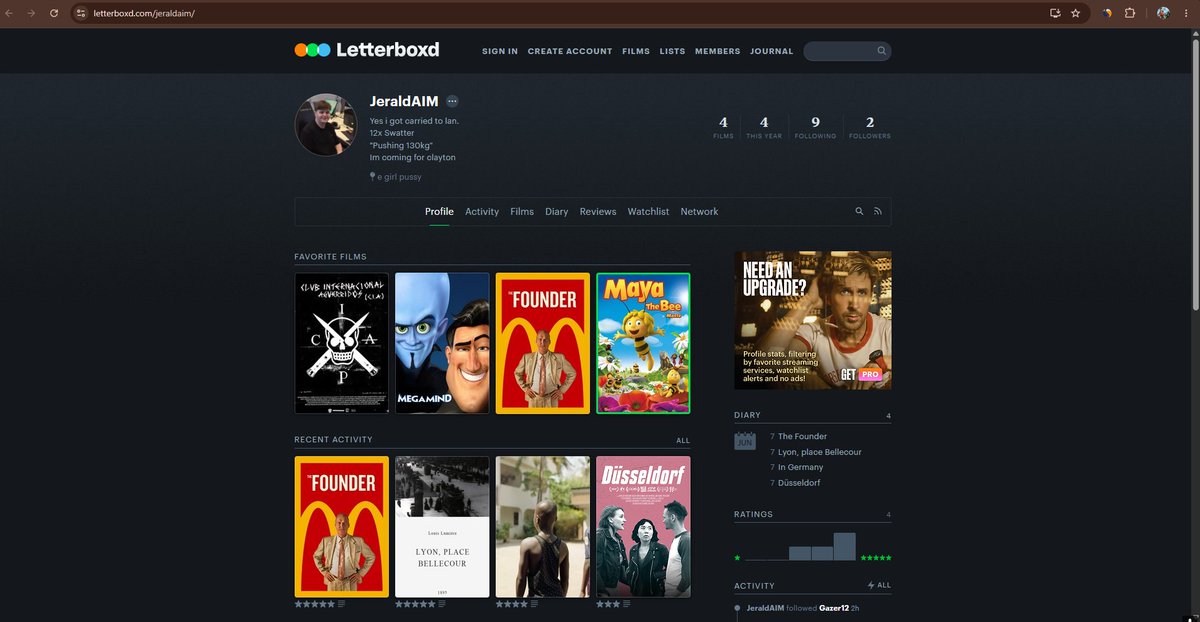Open the In Germany recent activity poster
The height and width of the screenshot is (622, 1200).
[543, 527]
